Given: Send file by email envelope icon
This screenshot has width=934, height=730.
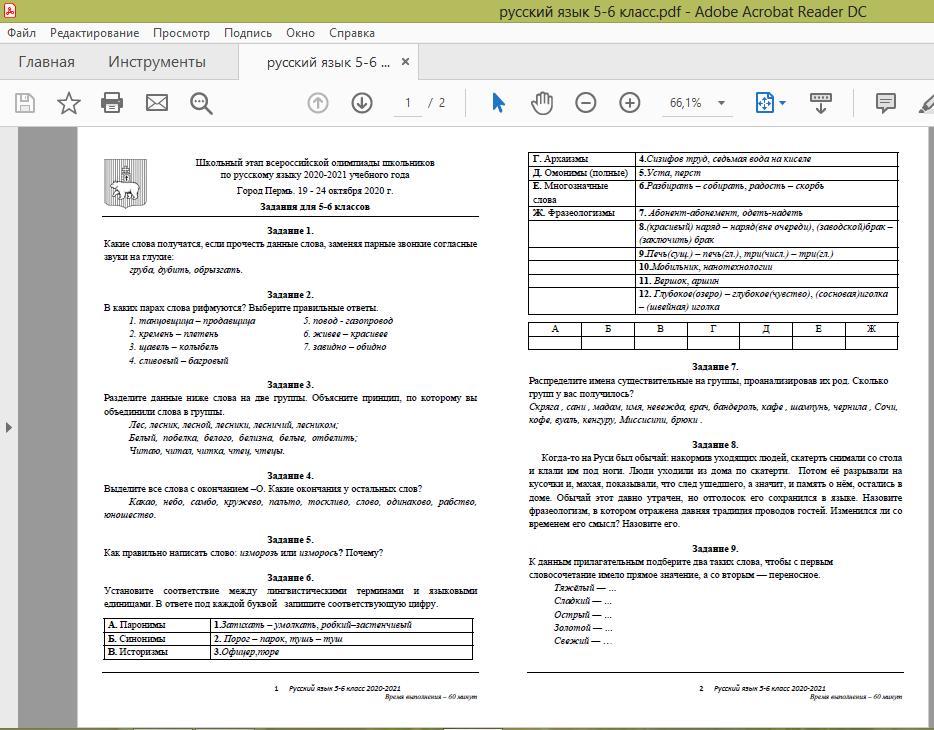Looking at the screenshot, I should point(157,103).
